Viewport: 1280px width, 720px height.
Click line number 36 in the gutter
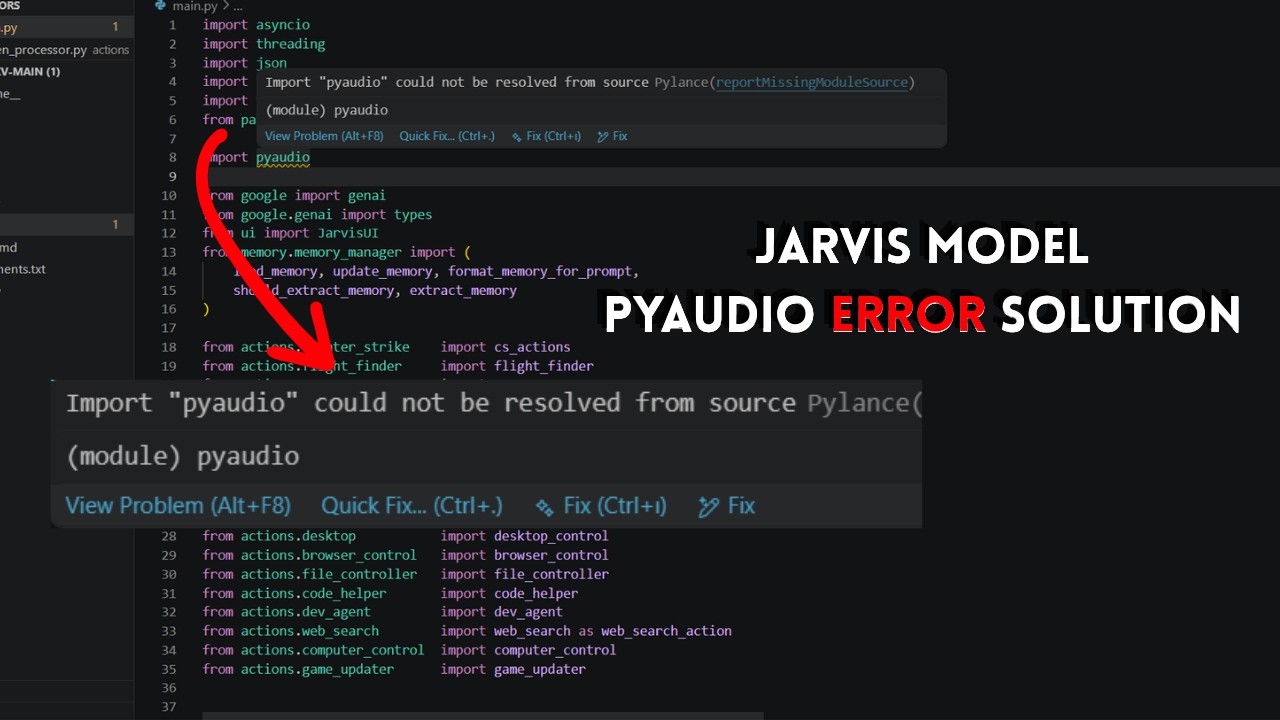168,688
